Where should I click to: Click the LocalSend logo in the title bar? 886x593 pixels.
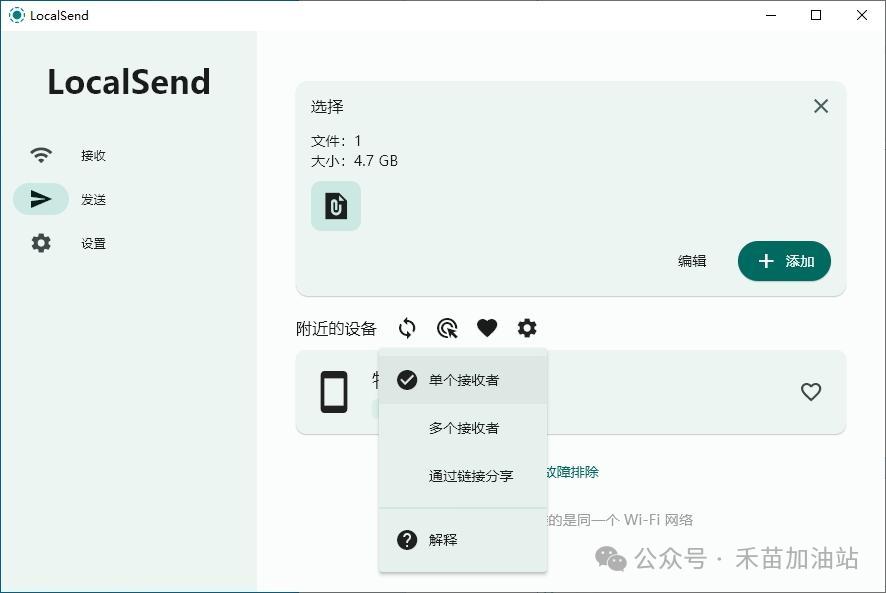coord(15,15)
